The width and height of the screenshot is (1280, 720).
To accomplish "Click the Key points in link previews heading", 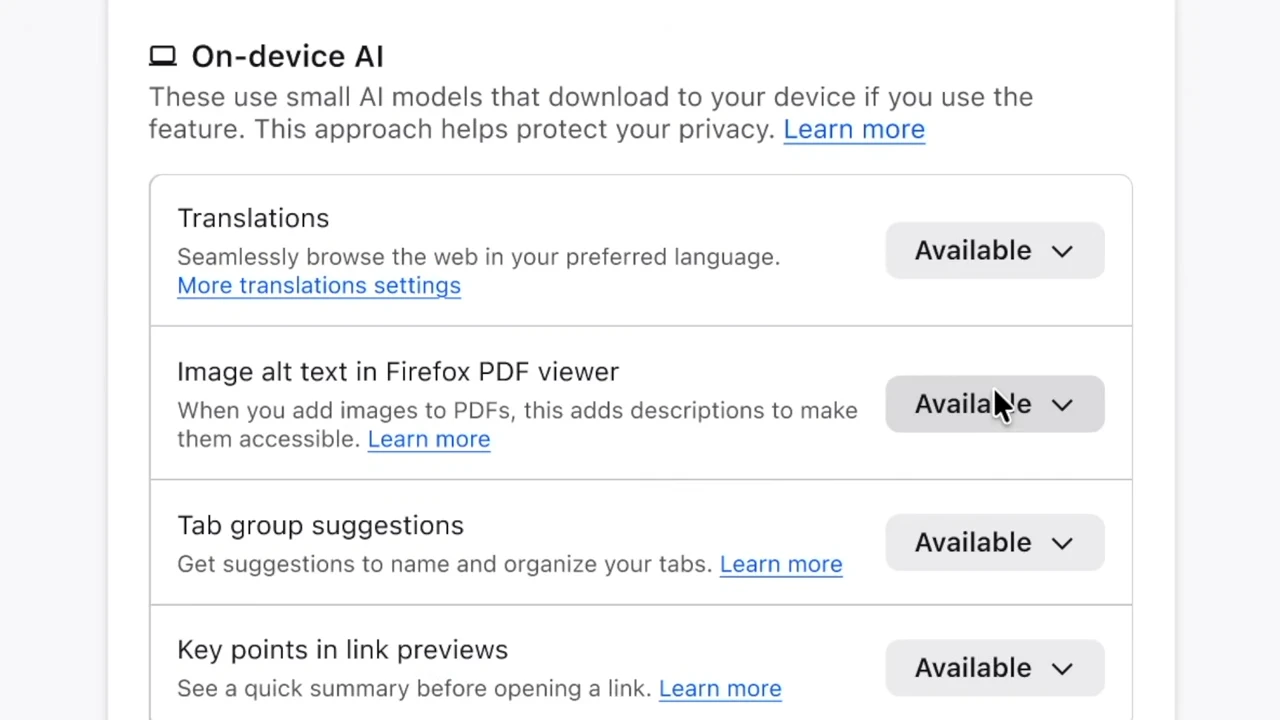I will 342,649.
